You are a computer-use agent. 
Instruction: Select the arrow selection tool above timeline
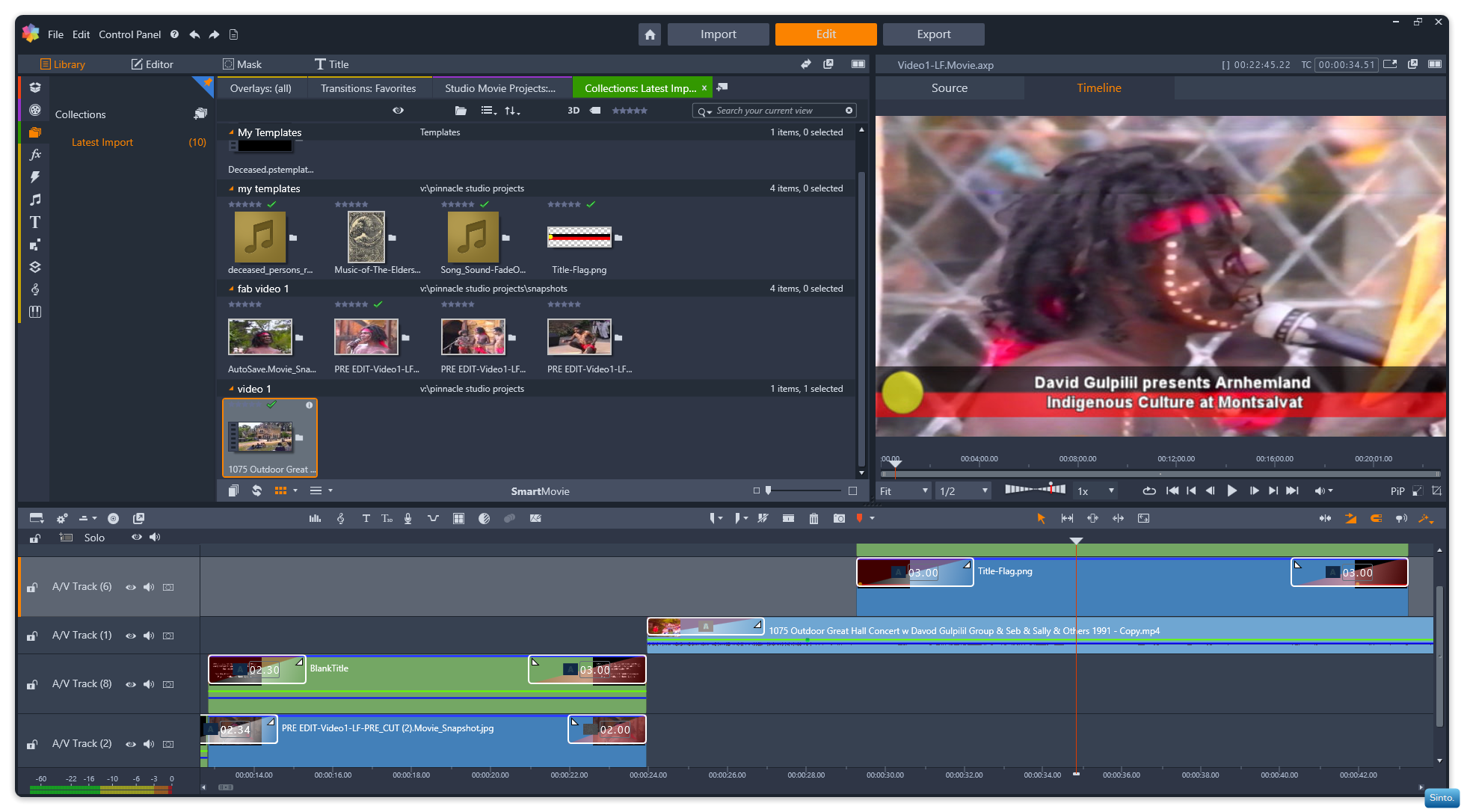click(x=1041, y=518)
